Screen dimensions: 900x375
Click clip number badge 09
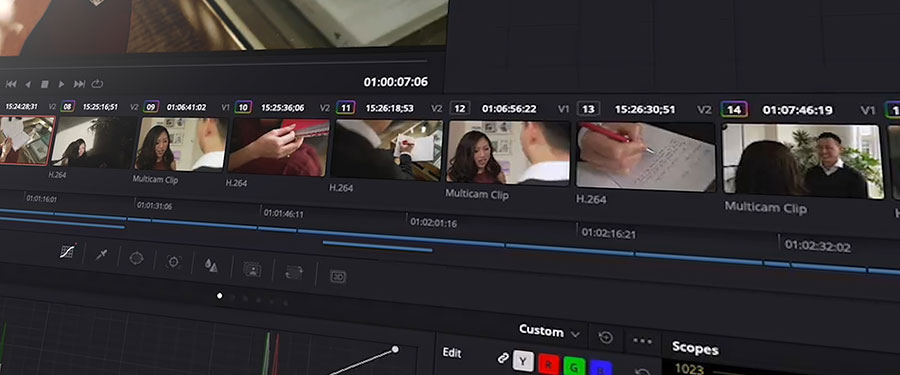pos(151,107)
